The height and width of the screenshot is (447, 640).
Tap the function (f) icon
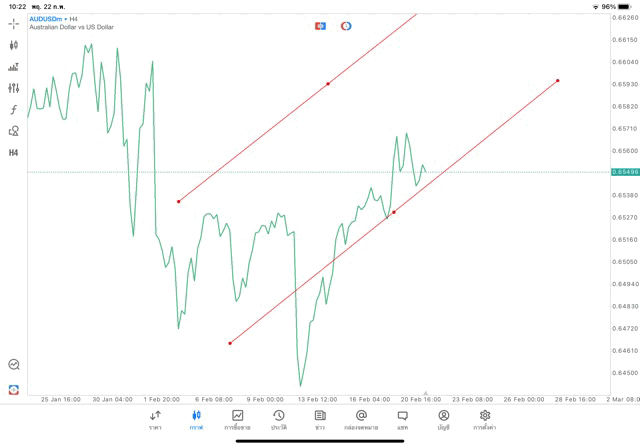14,110
